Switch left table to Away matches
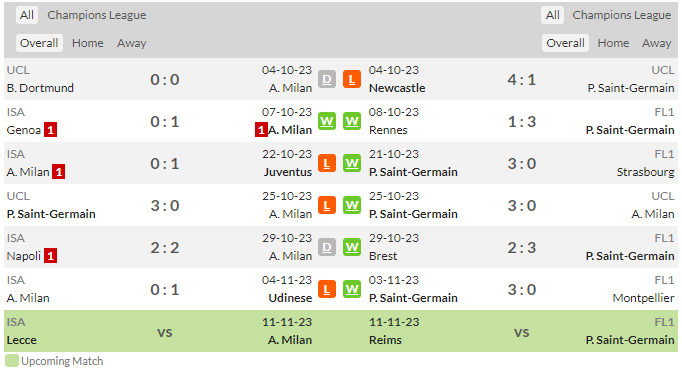Image resolution: width=682 pixels, height=382 pixels. (x=131, y=43)
